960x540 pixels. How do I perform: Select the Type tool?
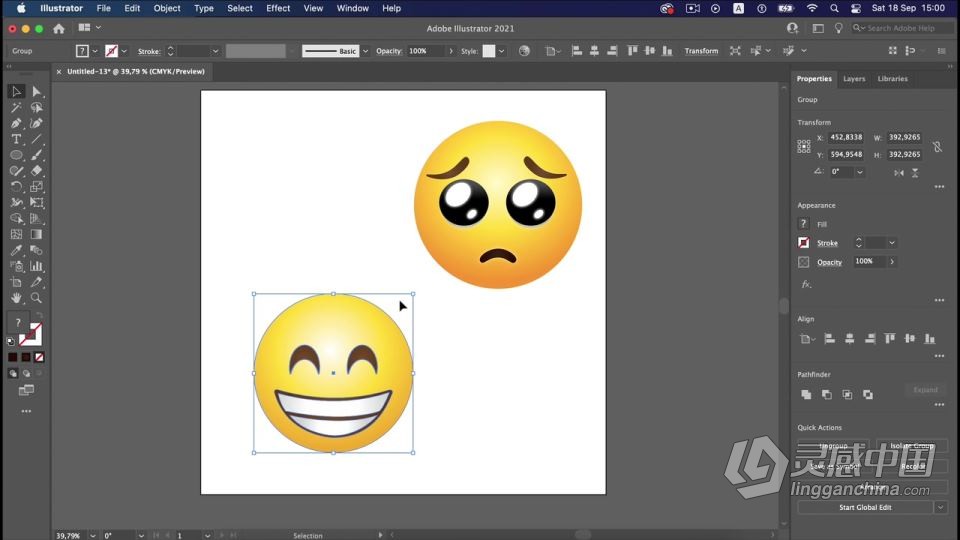tap(17, 140)
